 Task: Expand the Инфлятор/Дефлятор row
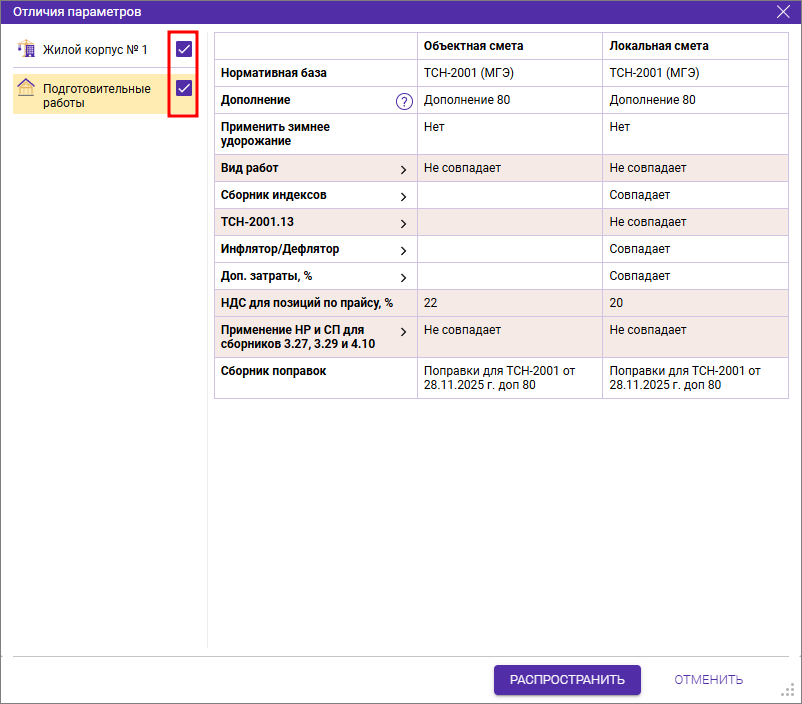(403, 250)
